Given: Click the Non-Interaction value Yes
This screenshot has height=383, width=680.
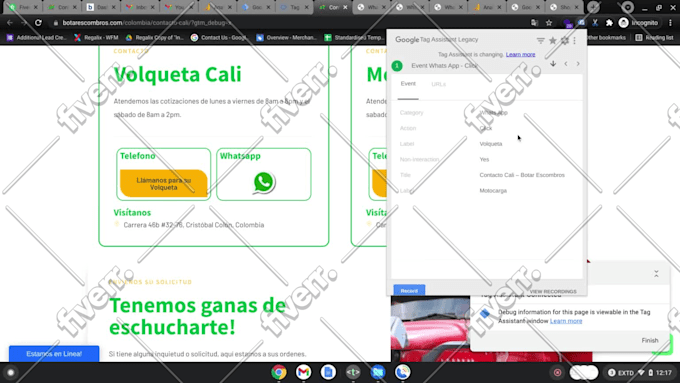Looking at the screenshot, I should [x=484, y=159].
